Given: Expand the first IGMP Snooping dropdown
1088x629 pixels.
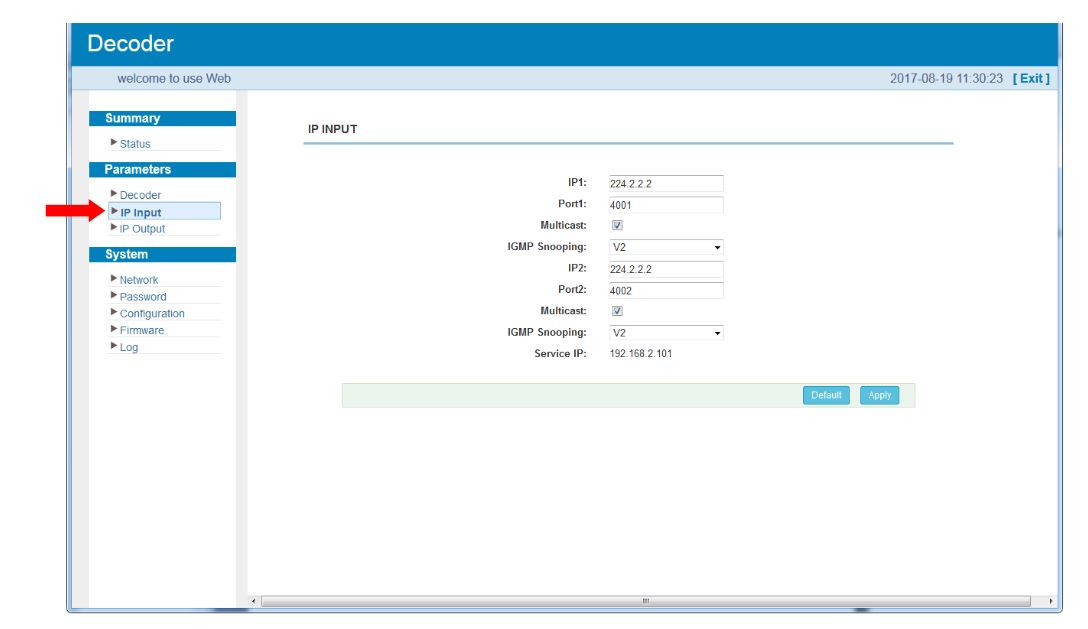Looking at the screenshot, I should (x=665, y=247).
